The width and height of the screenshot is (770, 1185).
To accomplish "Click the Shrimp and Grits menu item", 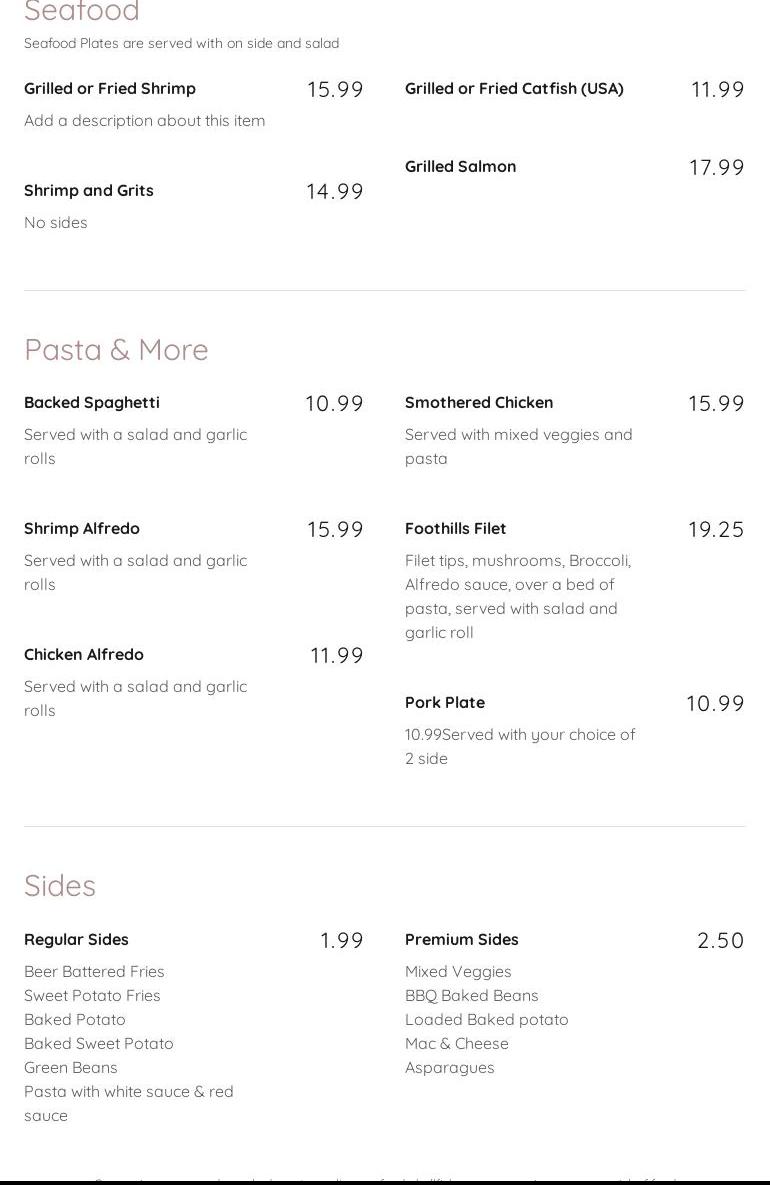I will pyautogui.click(x=88, y=190).
